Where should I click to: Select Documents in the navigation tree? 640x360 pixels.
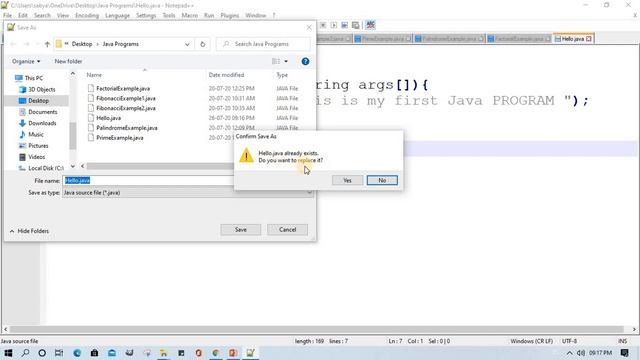tap(42, 112)
